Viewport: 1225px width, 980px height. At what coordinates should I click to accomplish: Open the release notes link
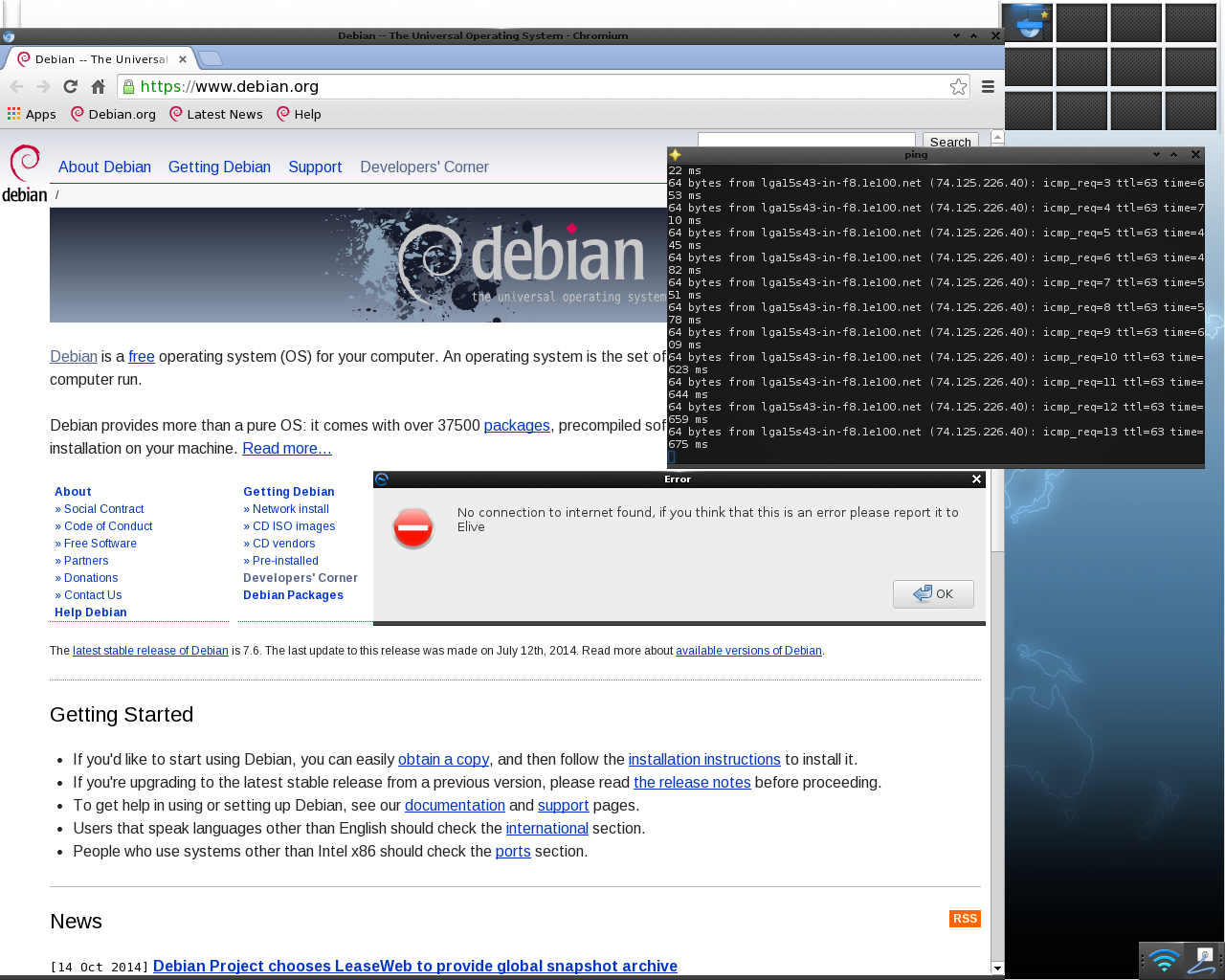(x=692, y=783)
